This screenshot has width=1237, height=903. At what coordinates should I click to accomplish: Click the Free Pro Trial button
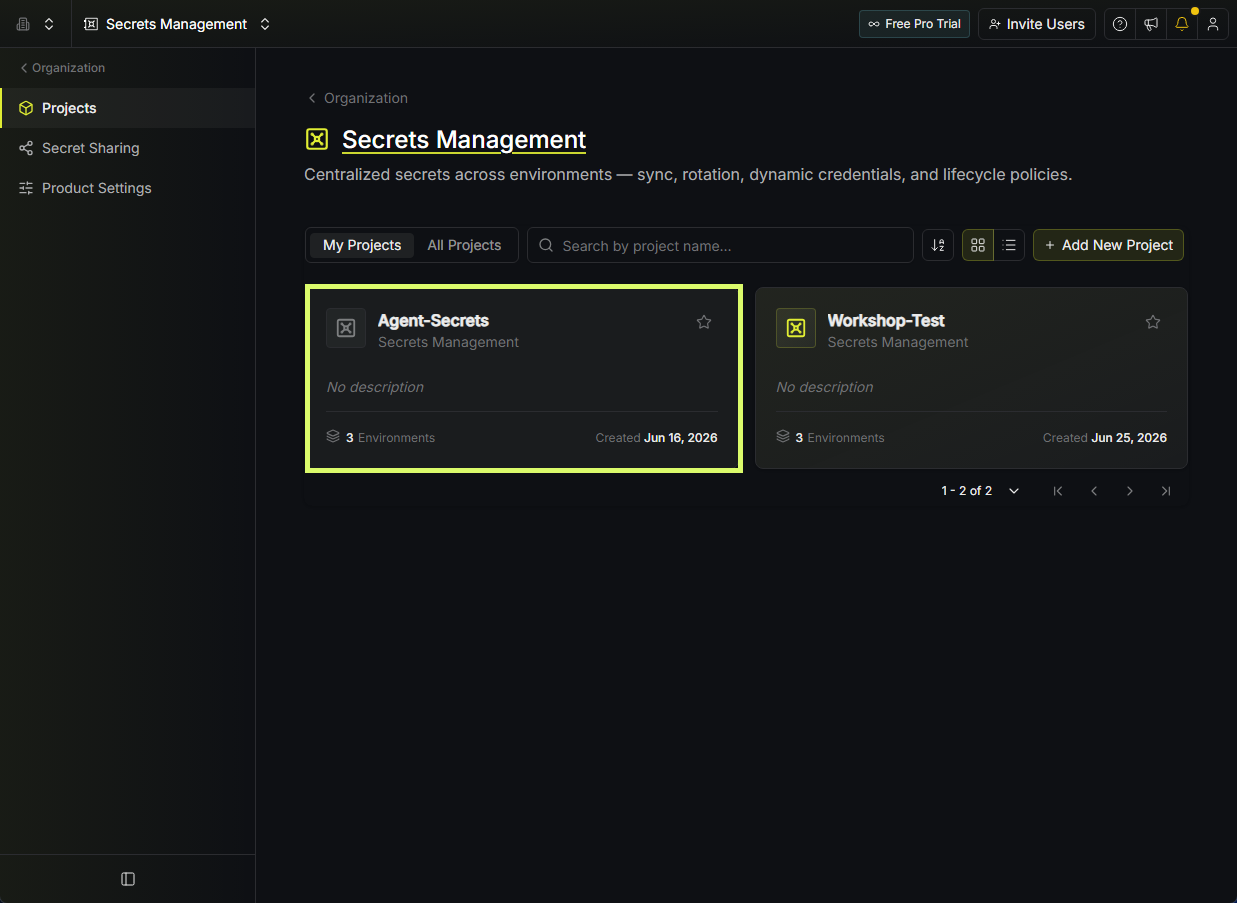[914, 24]
